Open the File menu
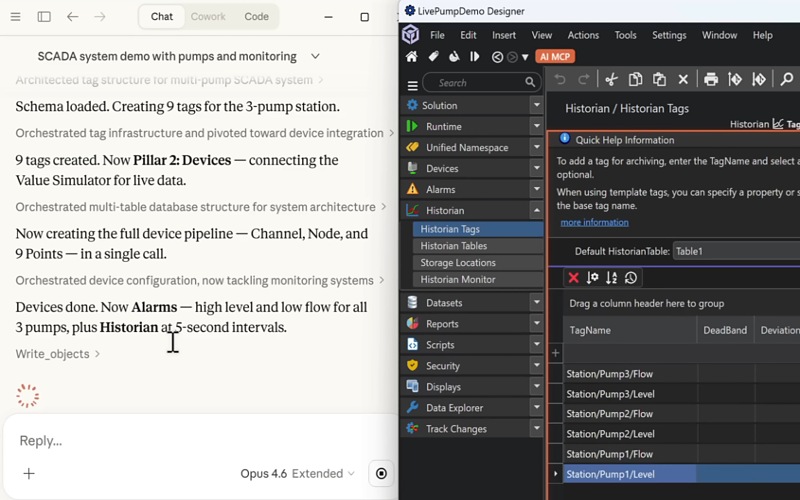 437,35
